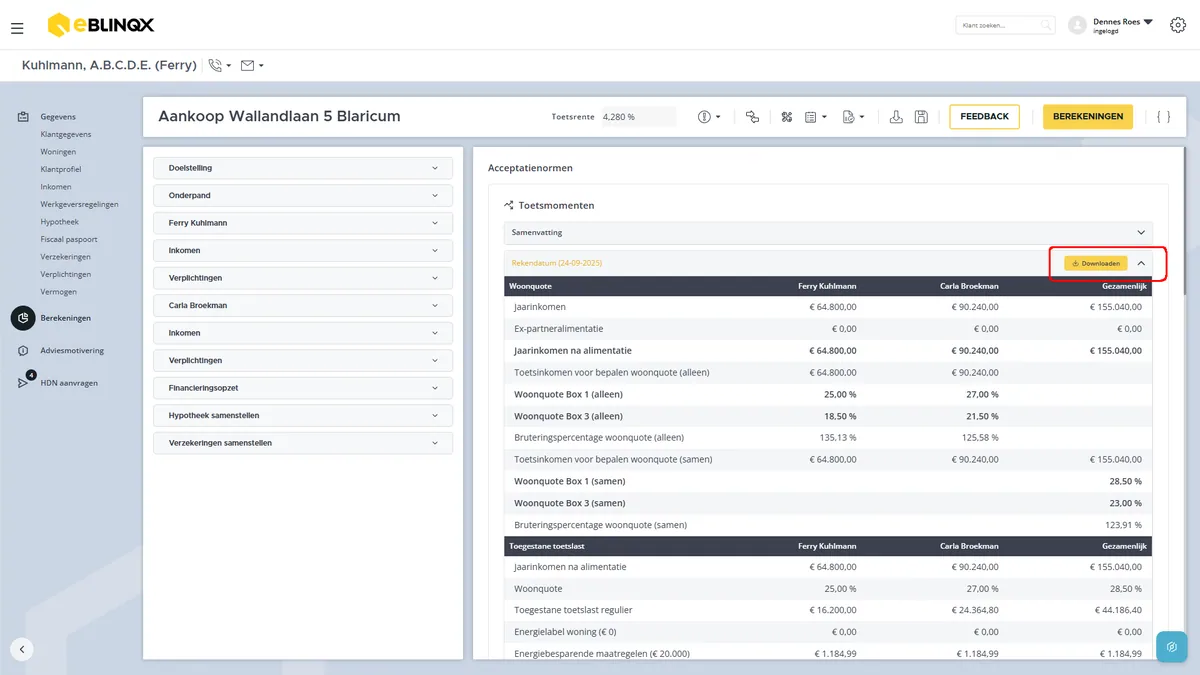
Task: Expand the Onderpand section
Action: pos(303,196)
